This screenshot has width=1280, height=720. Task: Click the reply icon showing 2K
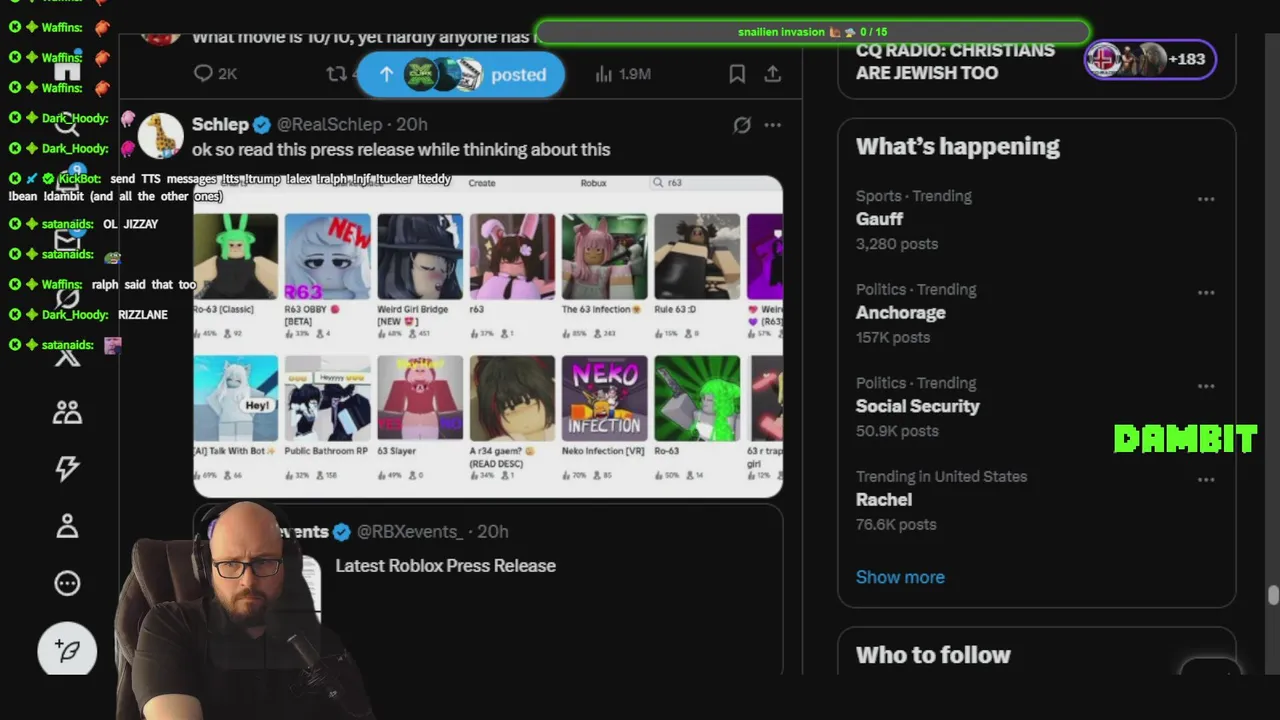(x=203, y=74)
